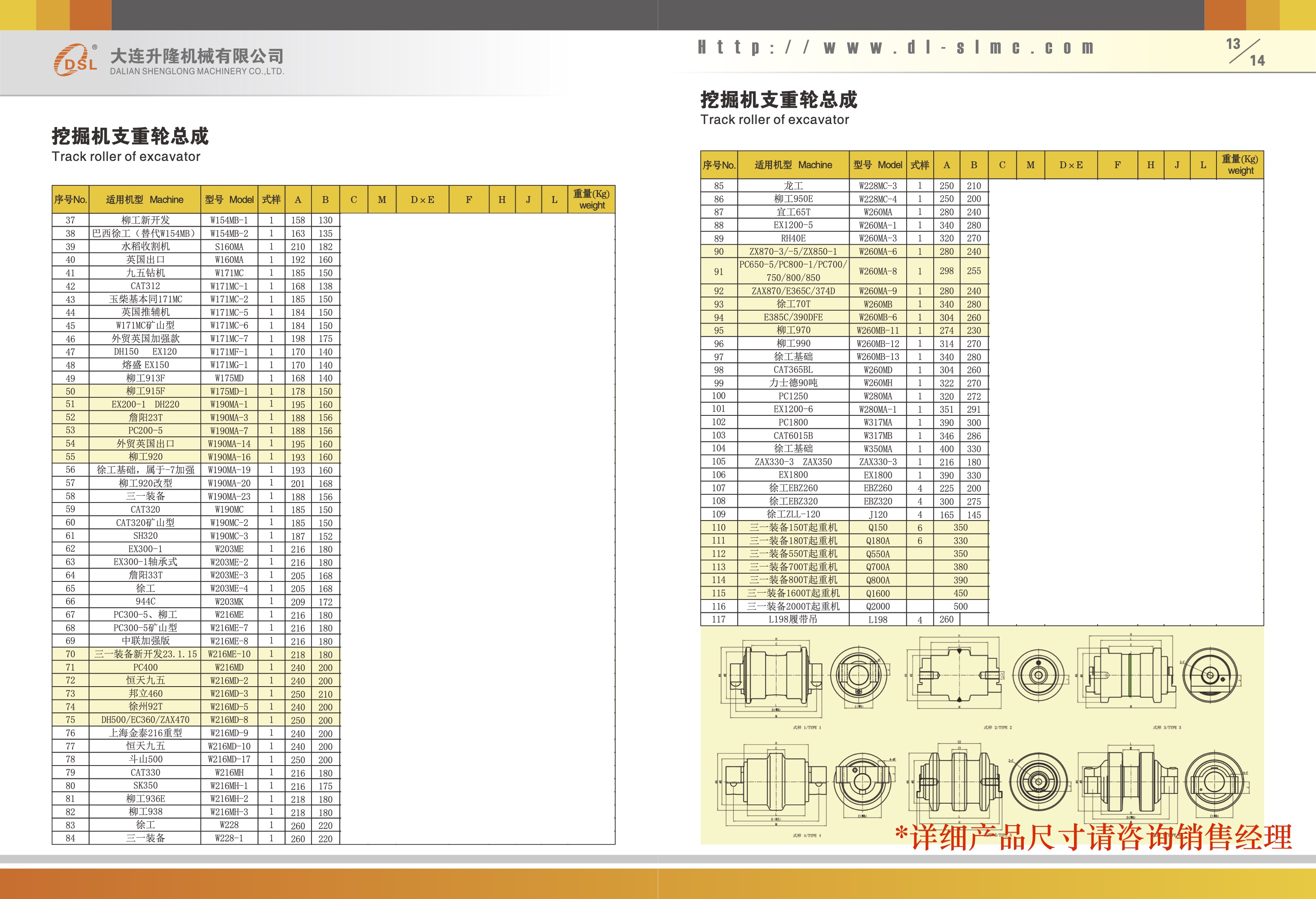The image size is (1316, 899).
Task: Click the red note 详细产品尺寸请咨询销售经理
Action: pyautogui.click(x=1093, y=837)
